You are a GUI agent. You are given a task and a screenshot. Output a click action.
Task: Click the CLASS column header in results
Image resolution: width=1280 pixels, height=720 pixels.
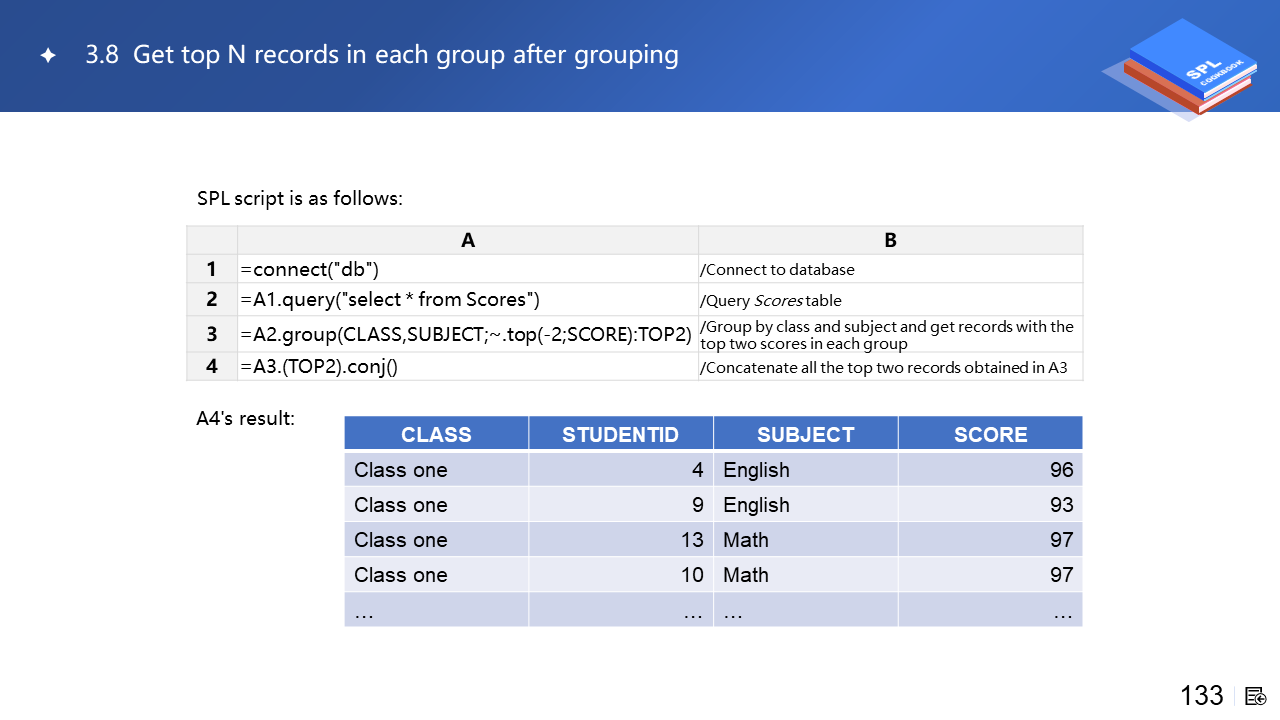tap(436, 434)
